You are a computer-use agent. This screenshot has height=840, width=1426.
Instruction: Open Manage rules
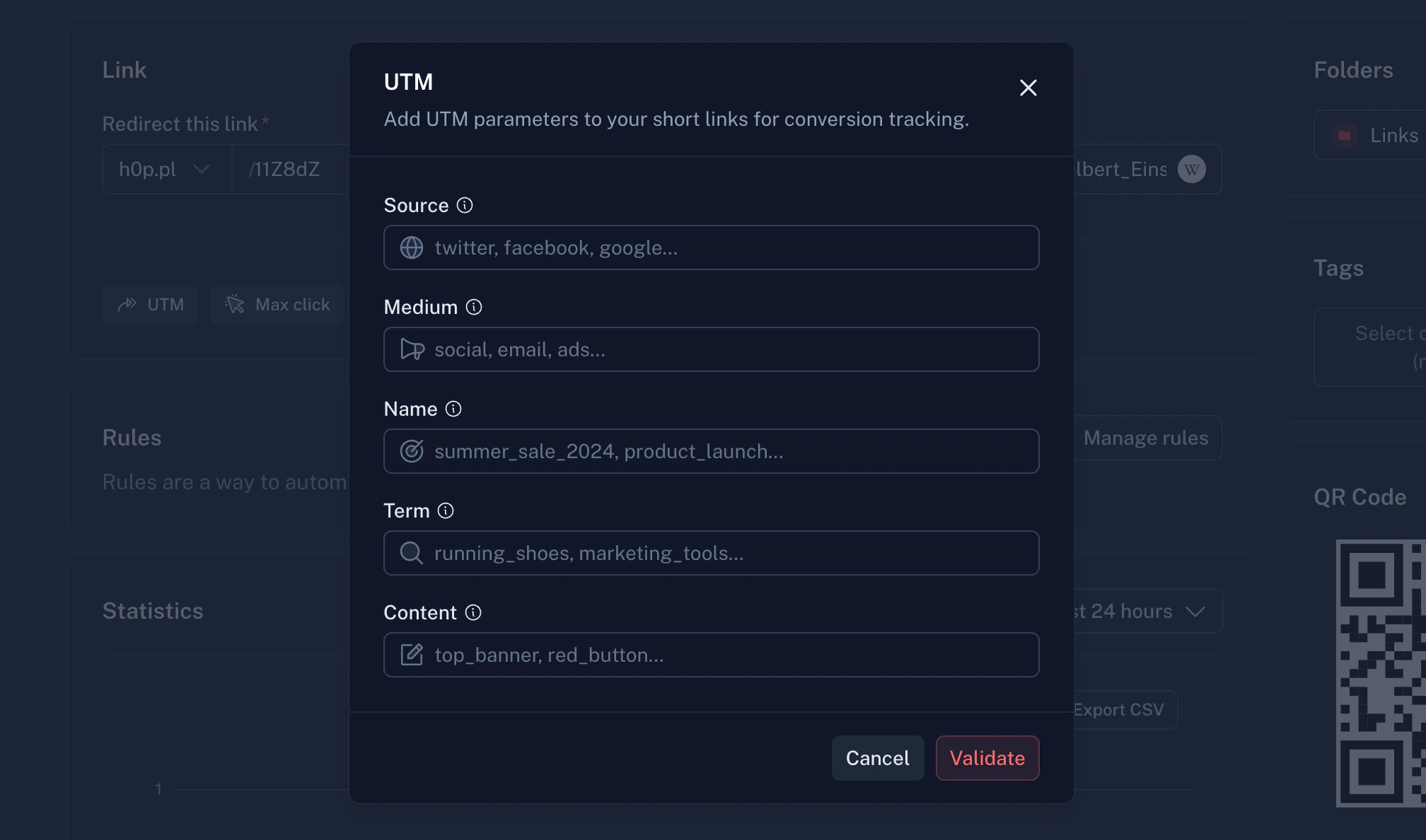pyautogui.click(x=1145, y=438)
